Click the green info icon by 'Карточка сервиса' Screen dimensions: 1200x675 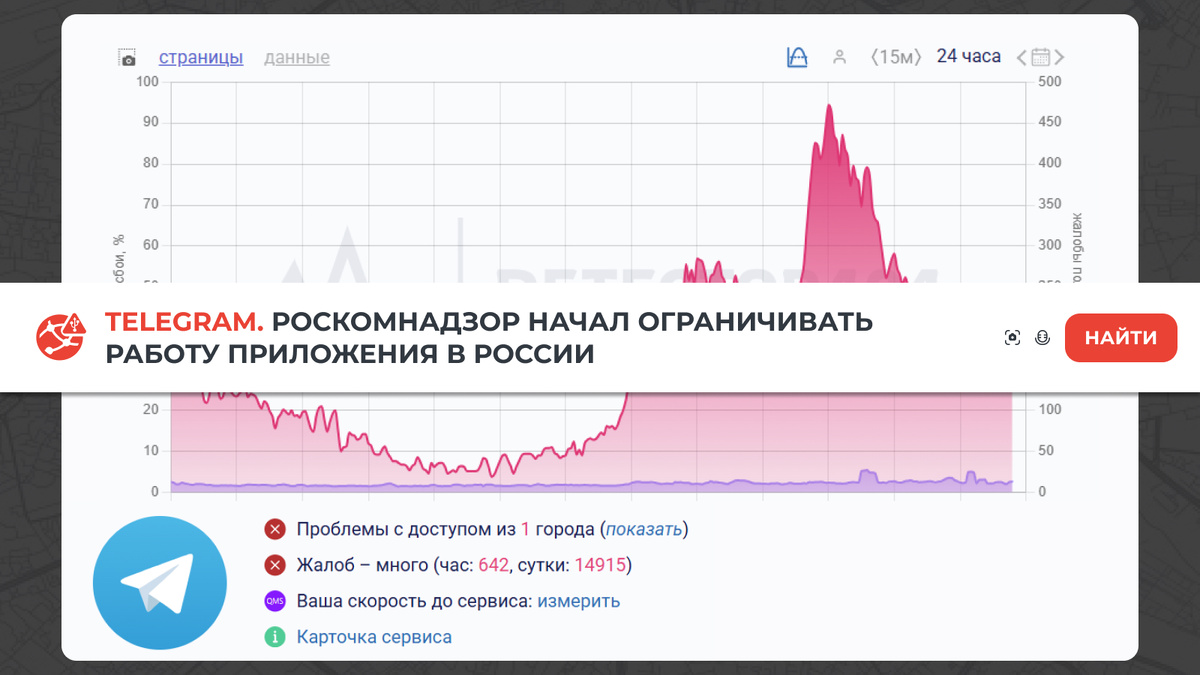[x=275, y=637]
